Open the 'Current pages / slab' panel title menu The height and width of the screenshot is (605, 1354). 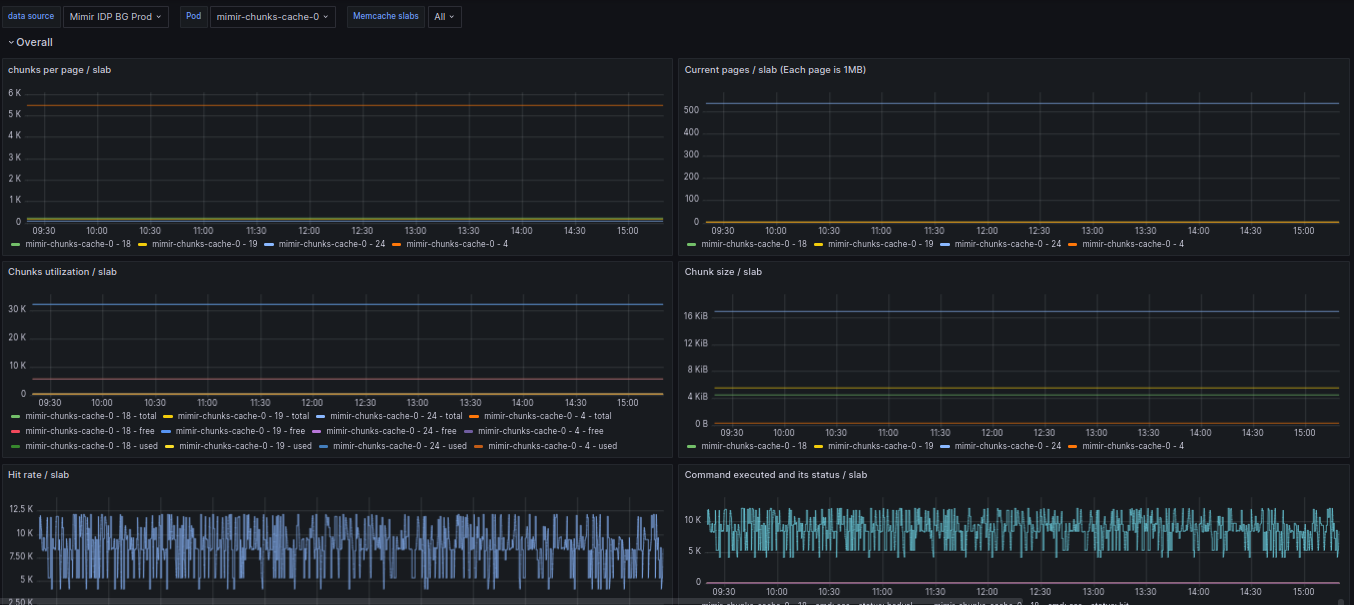(774, 70)
